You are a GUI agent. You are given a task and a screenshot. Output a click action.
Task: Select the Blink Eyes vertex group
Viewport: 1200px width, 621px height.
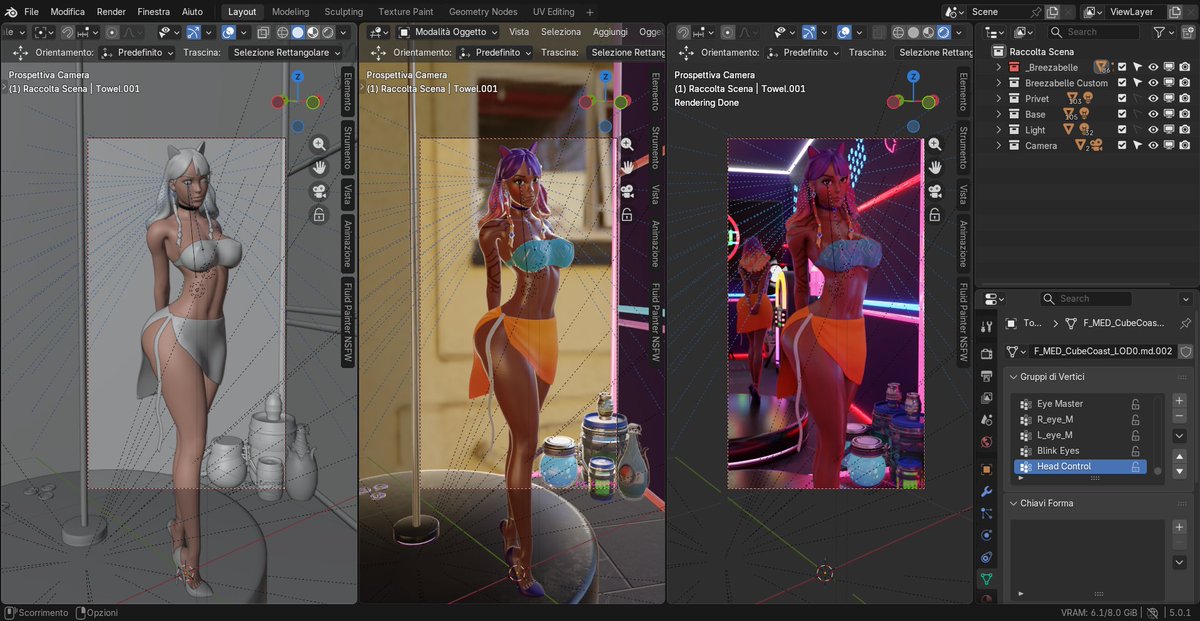[x=1058, y=451]
